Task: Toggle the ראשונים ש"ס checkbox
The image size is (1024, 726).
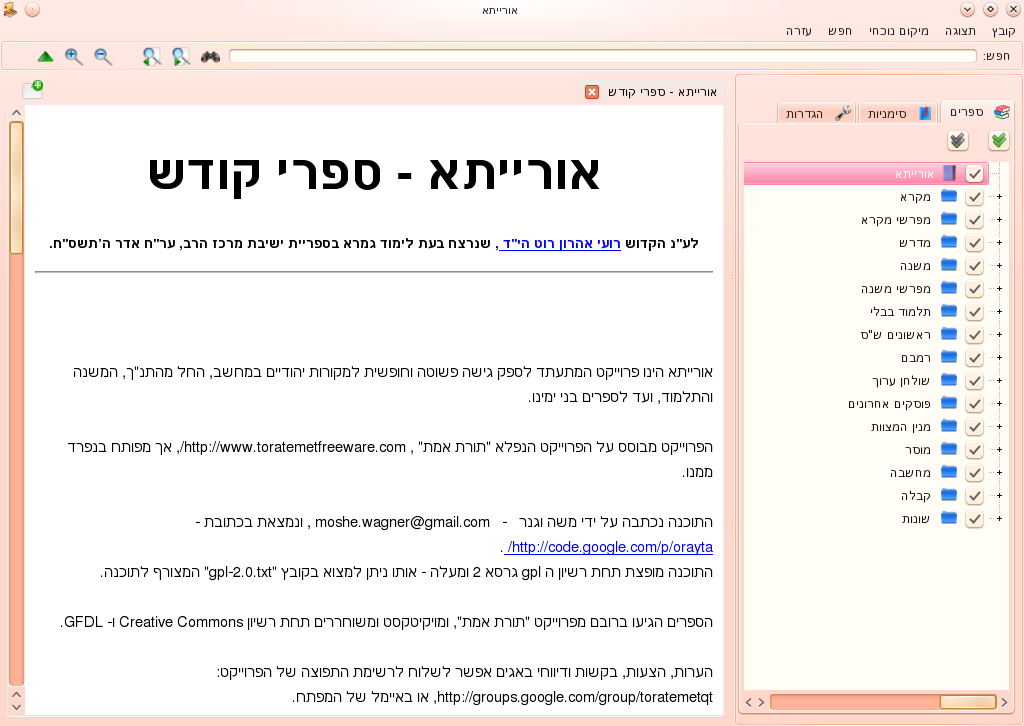Action: (974, 334)
